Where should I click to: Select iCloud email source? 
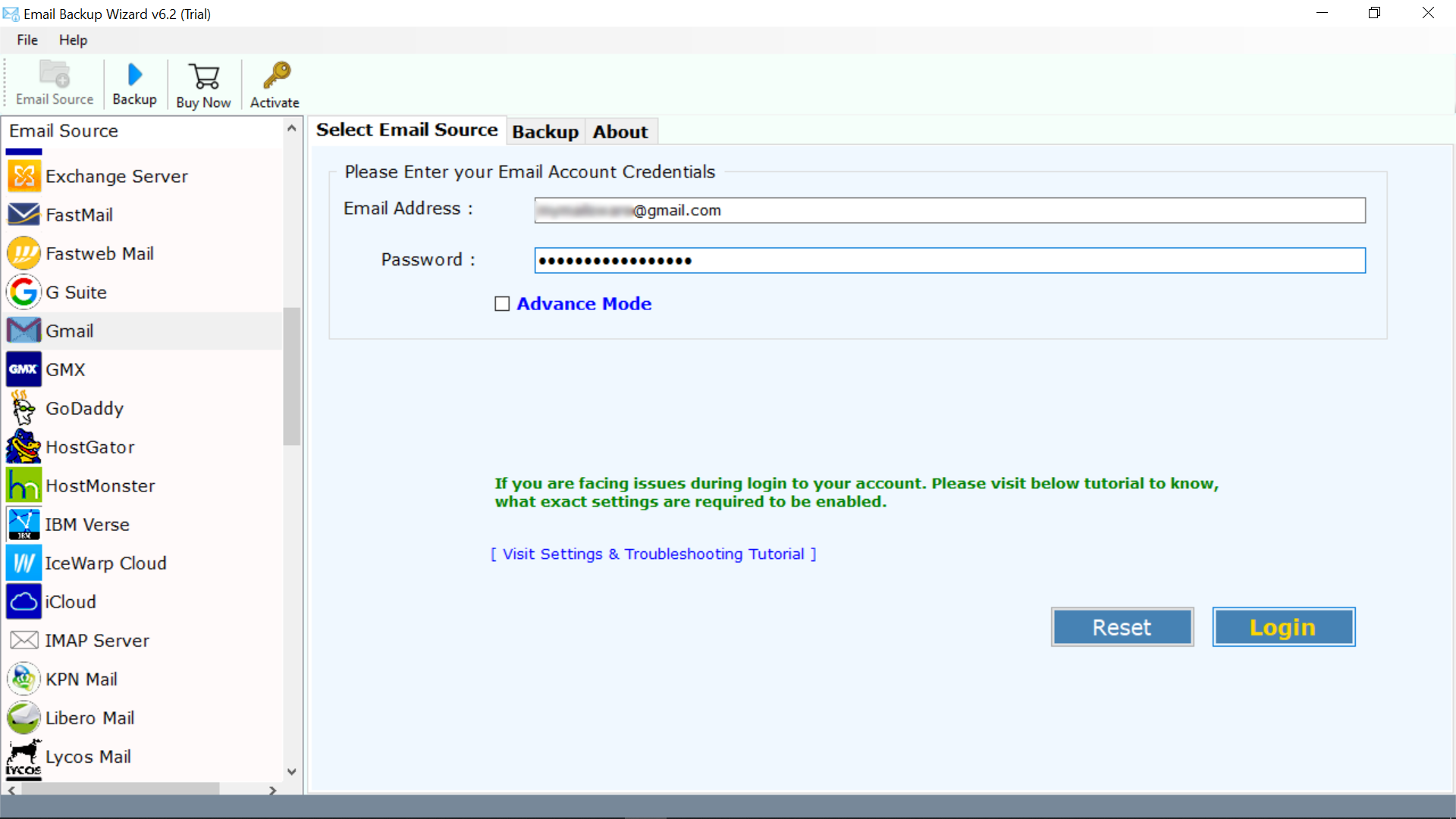pyautogui.click(x=71, y=601)
